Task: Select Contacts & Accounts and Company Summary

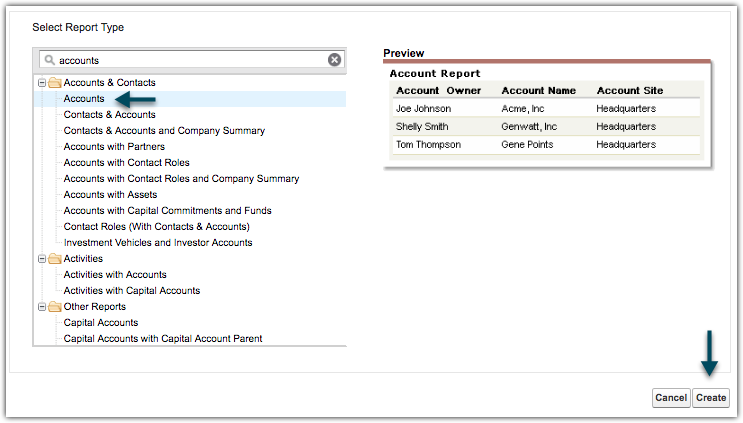Action: 164,131
